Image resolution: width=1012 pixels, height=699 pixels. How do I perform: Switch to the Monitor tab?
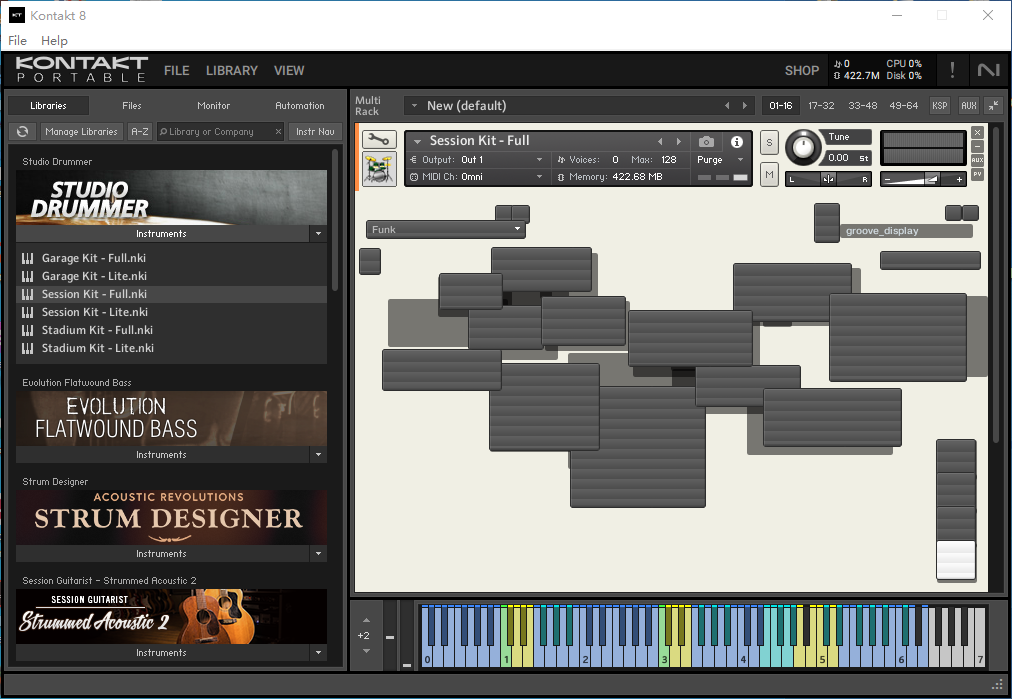[214, 105]
